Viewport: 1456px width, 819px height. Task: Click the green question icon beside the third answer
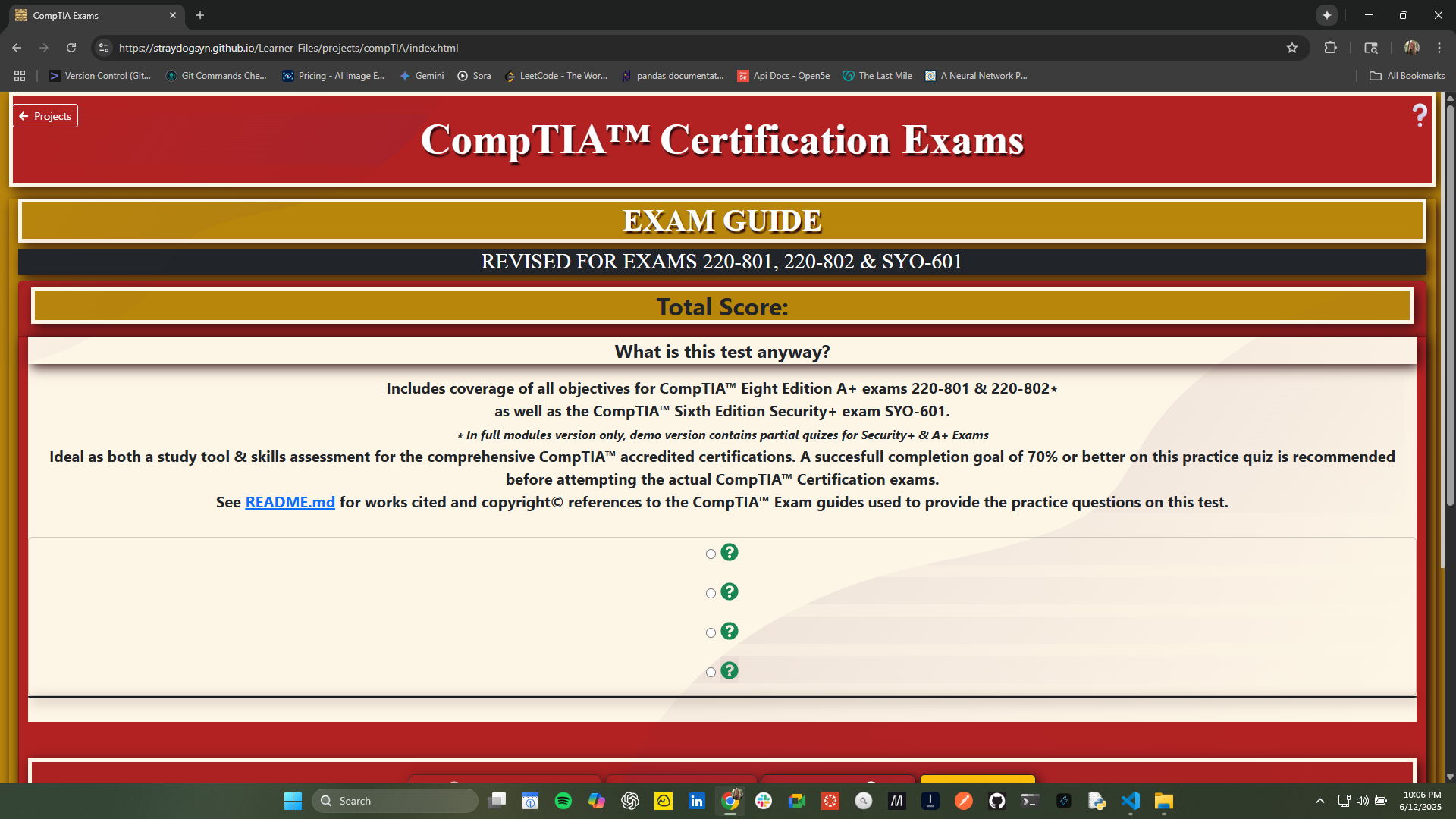730,631
